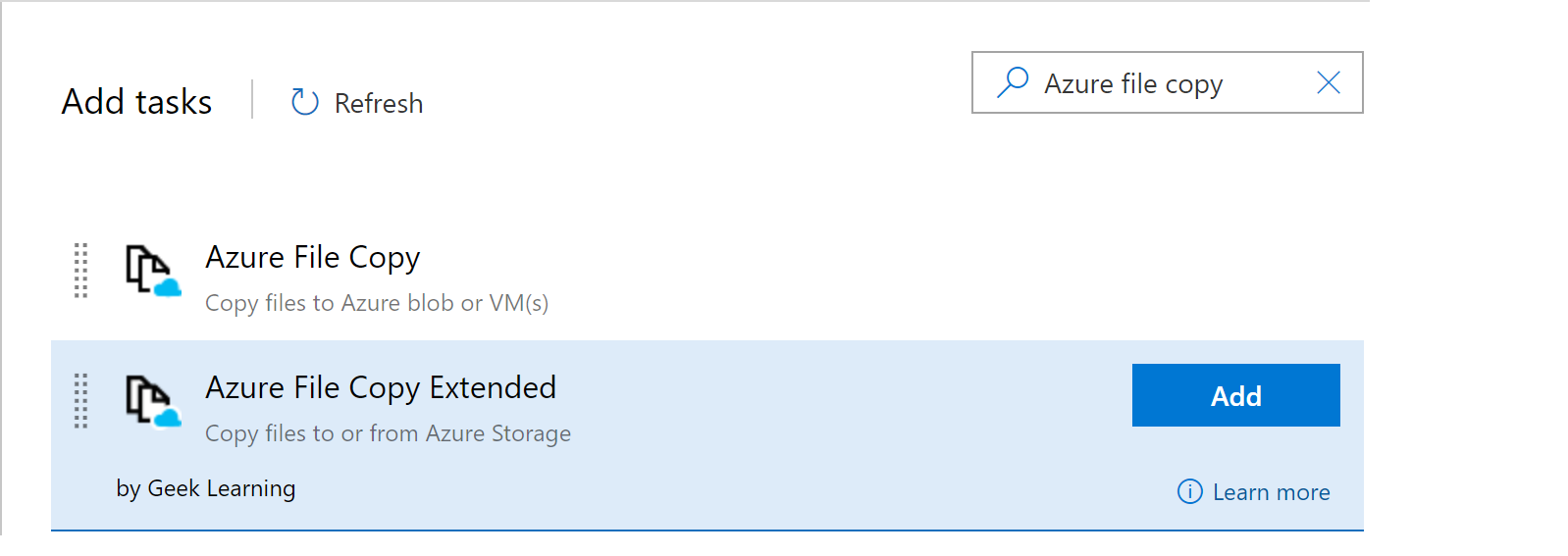Click 'Copy files to Azure blob or VM(s)' description
This screenshot has width=1568, height=556.
pos(377,303)
